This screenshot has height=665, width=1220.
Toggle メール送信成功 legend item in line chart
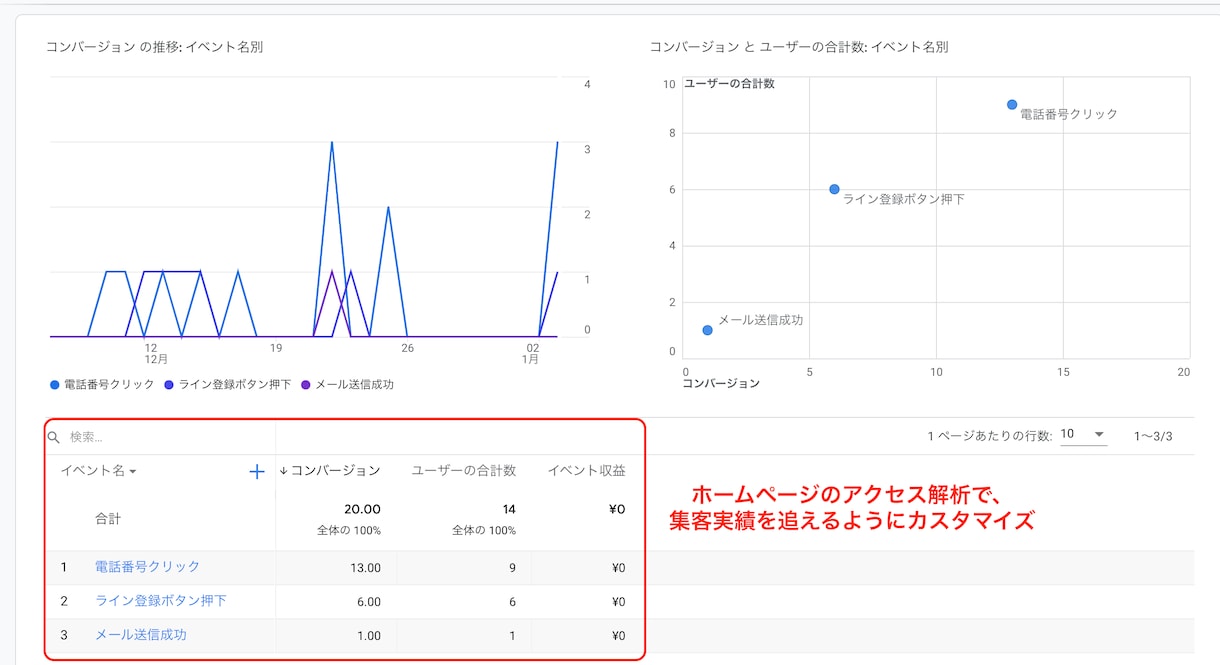(x=347, y=384)
